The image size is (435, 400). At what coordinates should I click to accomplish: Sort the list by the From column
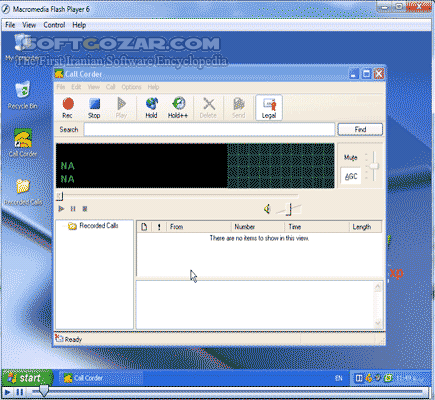(x=199, y=227)
